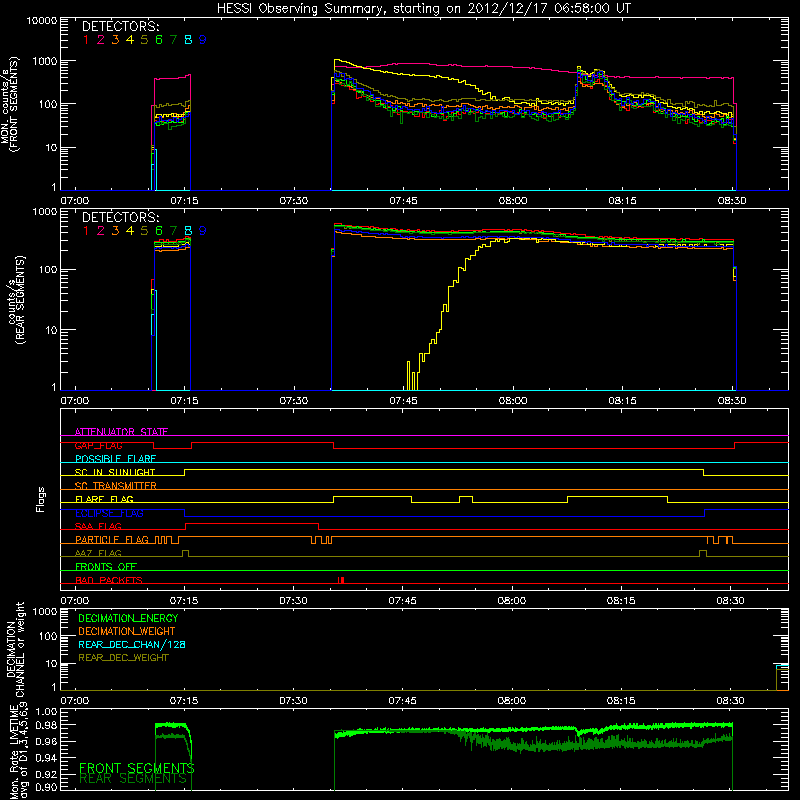Click the 07:00 time tick under the decimation panel
This screenshot has width=800, height=800.
tap(74, 701)
